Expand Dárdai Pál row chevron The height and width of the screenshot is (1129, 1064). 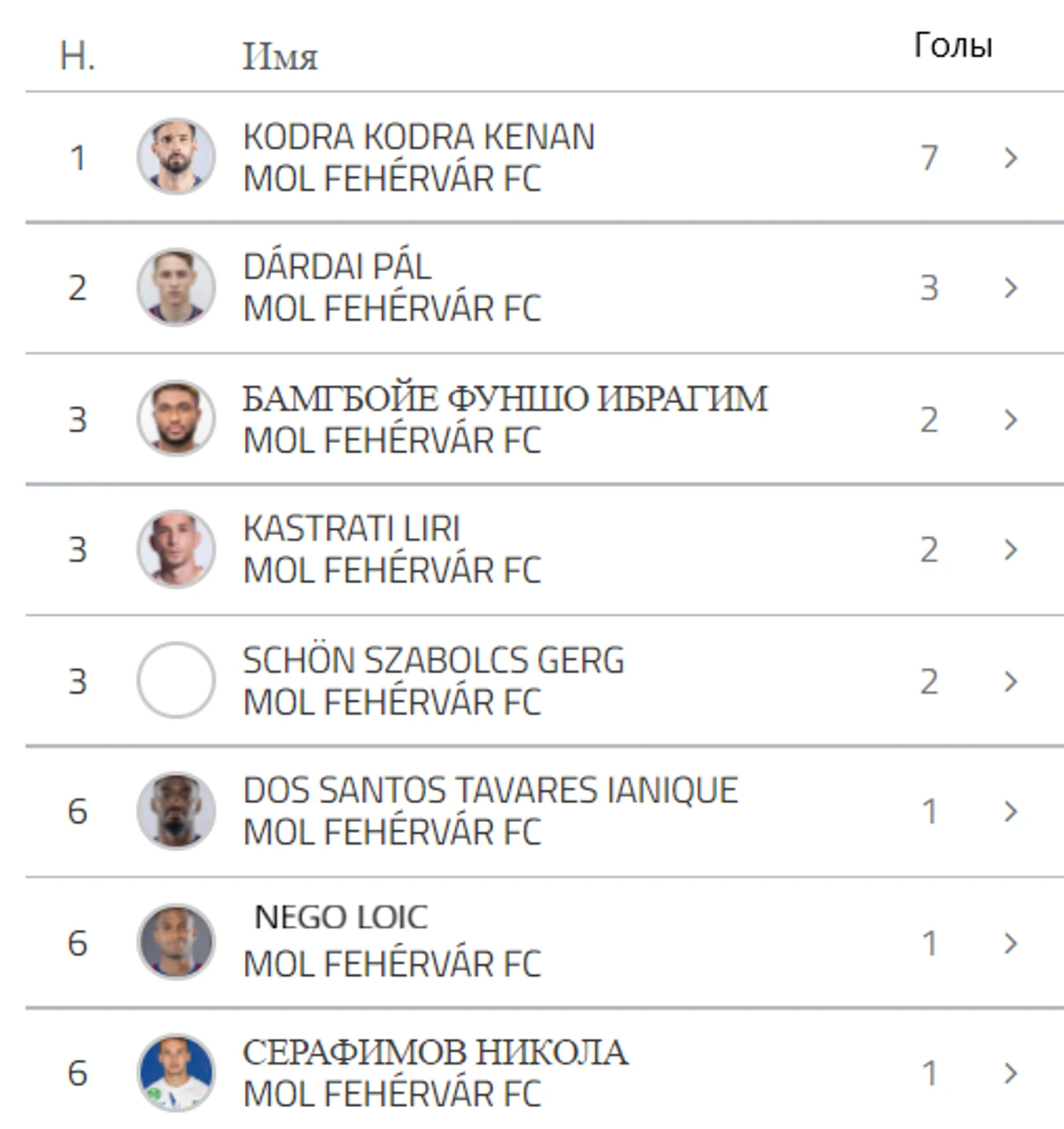(x=1010, y=288)
